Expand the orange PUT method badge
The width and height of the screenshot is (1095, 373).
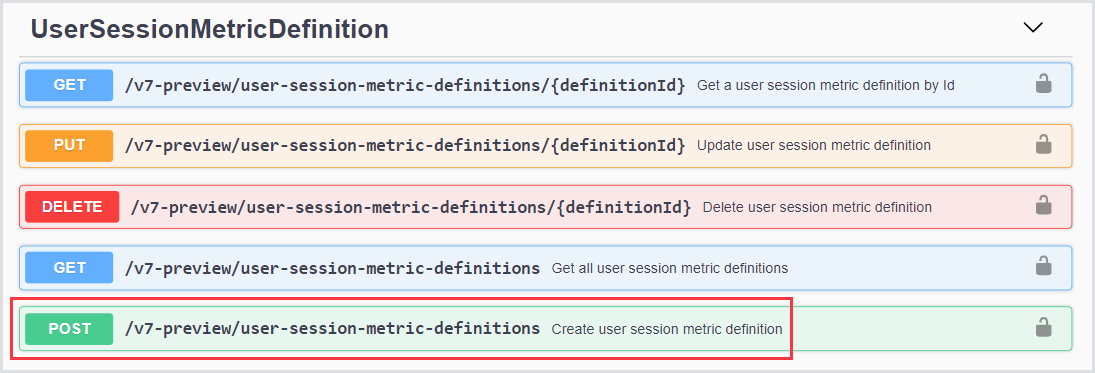pos(69,146)
